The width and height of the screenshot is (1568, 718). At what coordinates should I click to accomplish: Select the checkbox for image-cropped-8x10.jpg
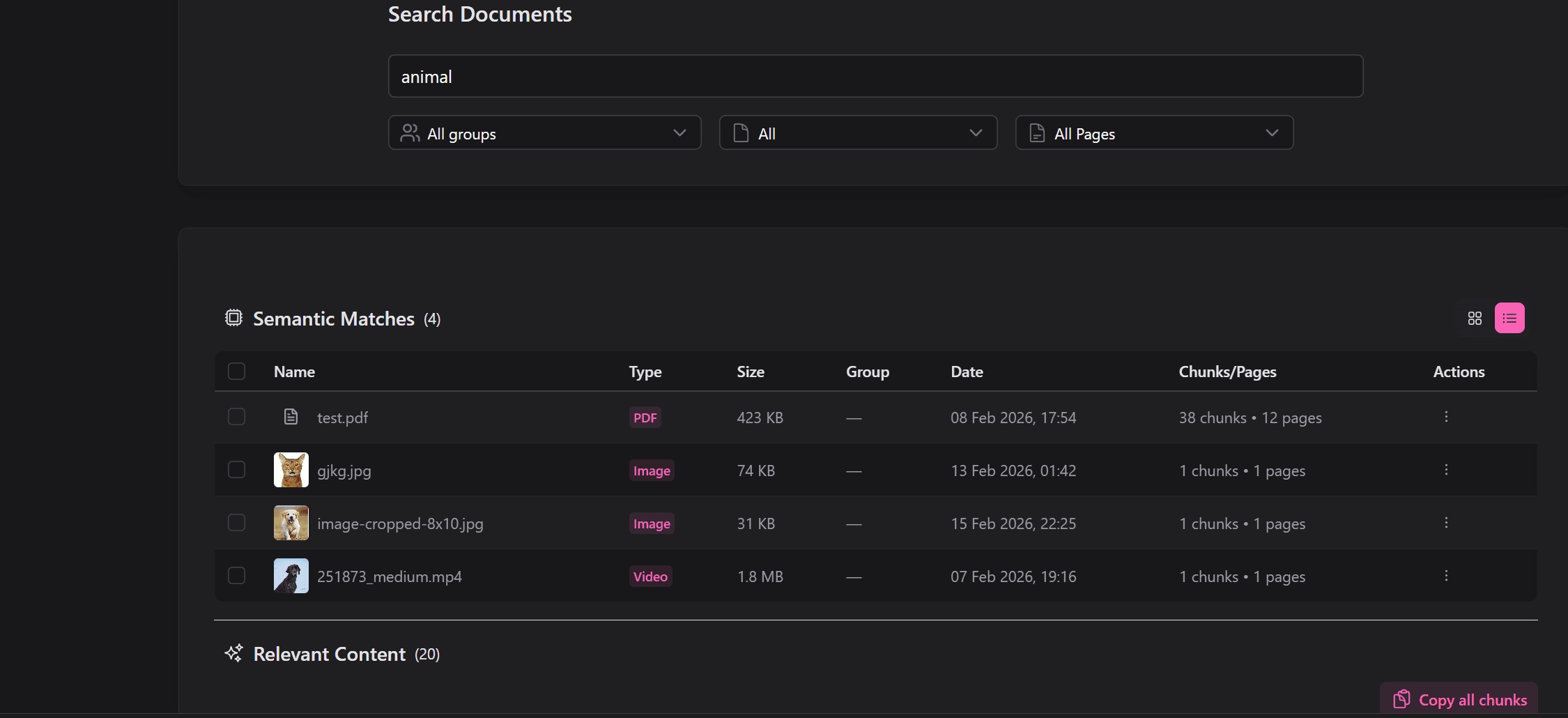point(236,523)
